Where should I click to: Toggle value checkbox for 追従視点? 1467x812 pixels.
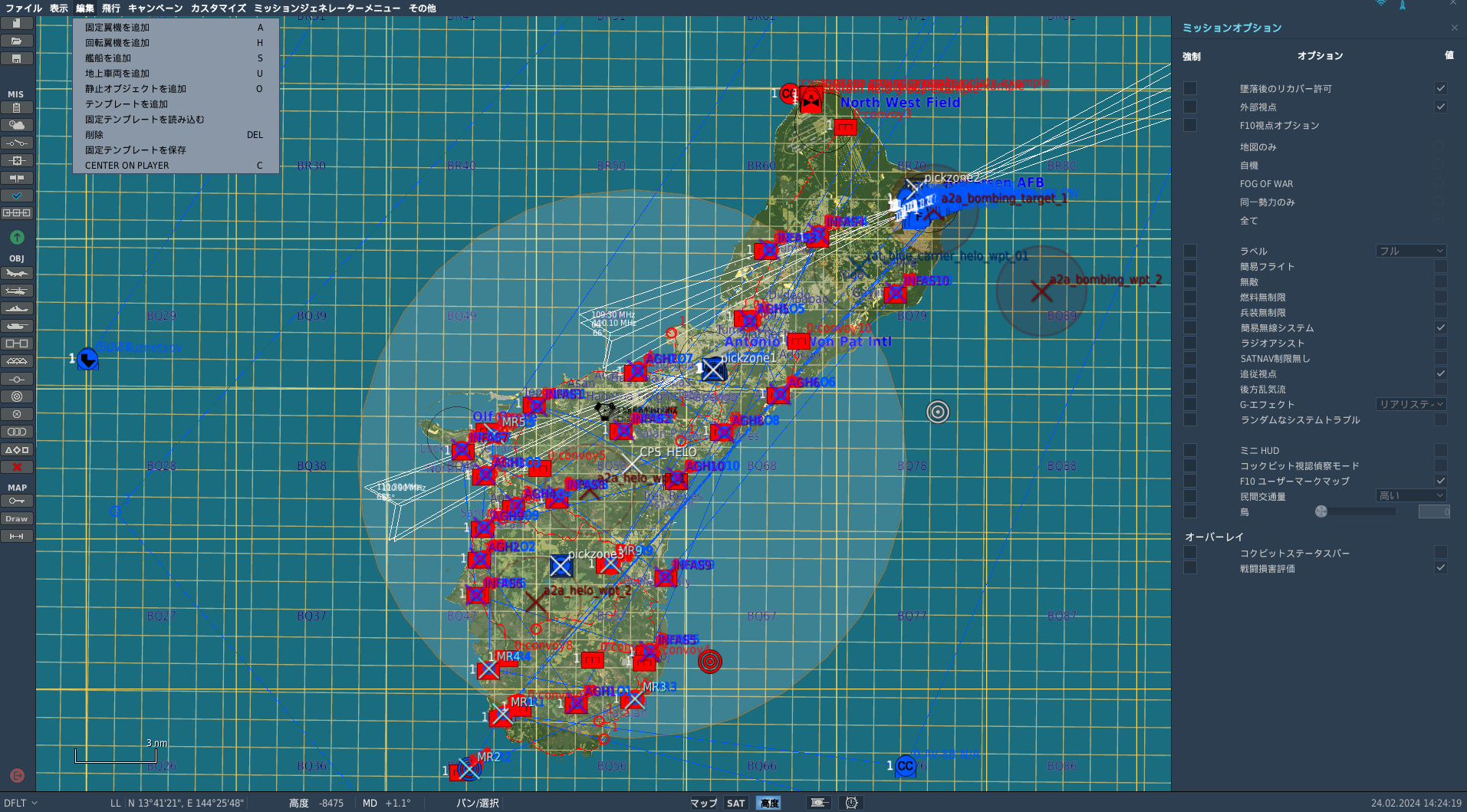tap(1441, 373)
